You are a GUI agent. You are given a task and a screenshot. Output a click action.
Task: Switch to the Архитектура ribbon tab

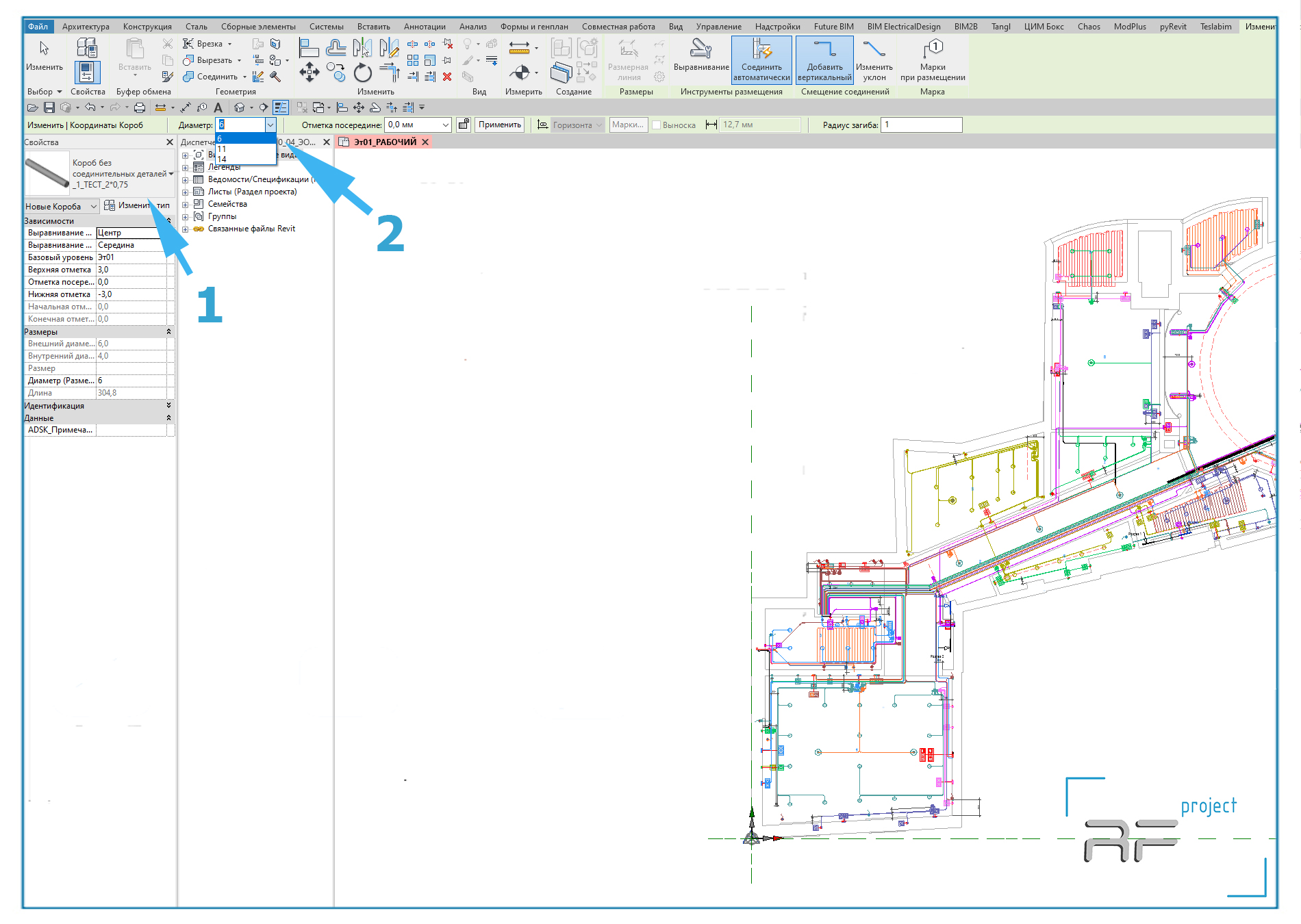click(x=86, y=27)
